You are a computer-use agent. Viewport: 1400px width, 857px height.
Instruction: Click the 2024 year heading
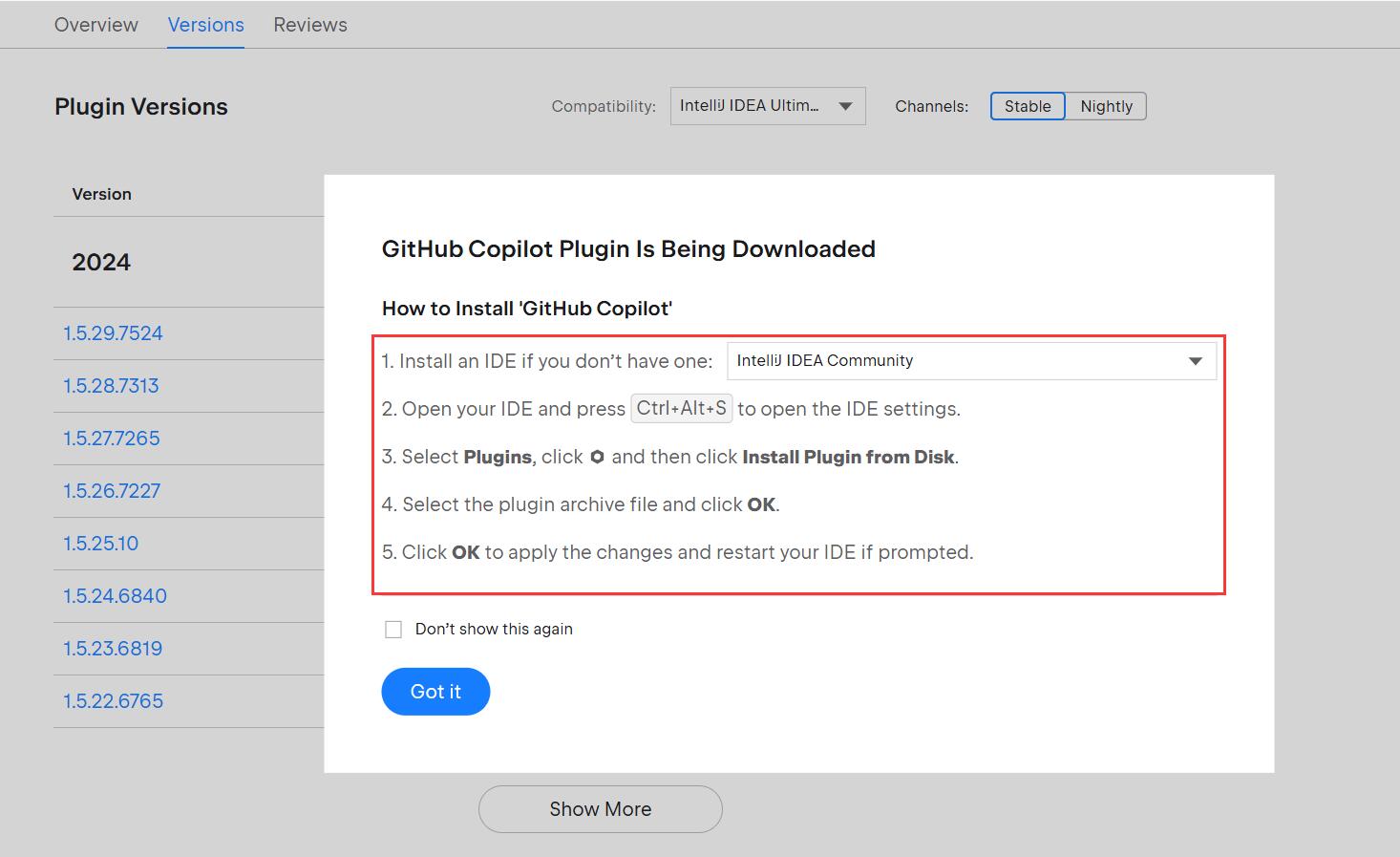[x=101, y=263]
